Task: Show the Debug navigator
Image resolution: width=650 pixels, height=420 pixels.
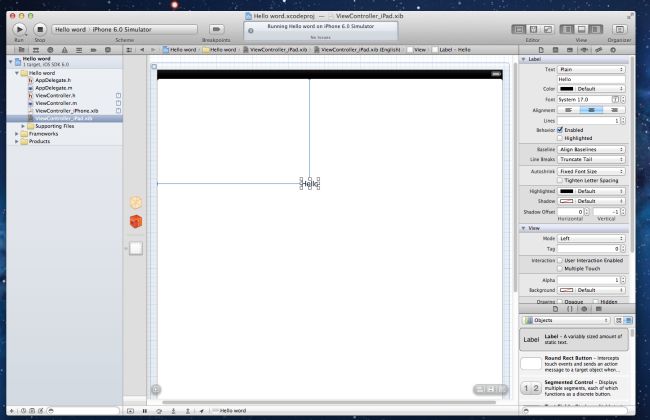Action: point(79,50)
